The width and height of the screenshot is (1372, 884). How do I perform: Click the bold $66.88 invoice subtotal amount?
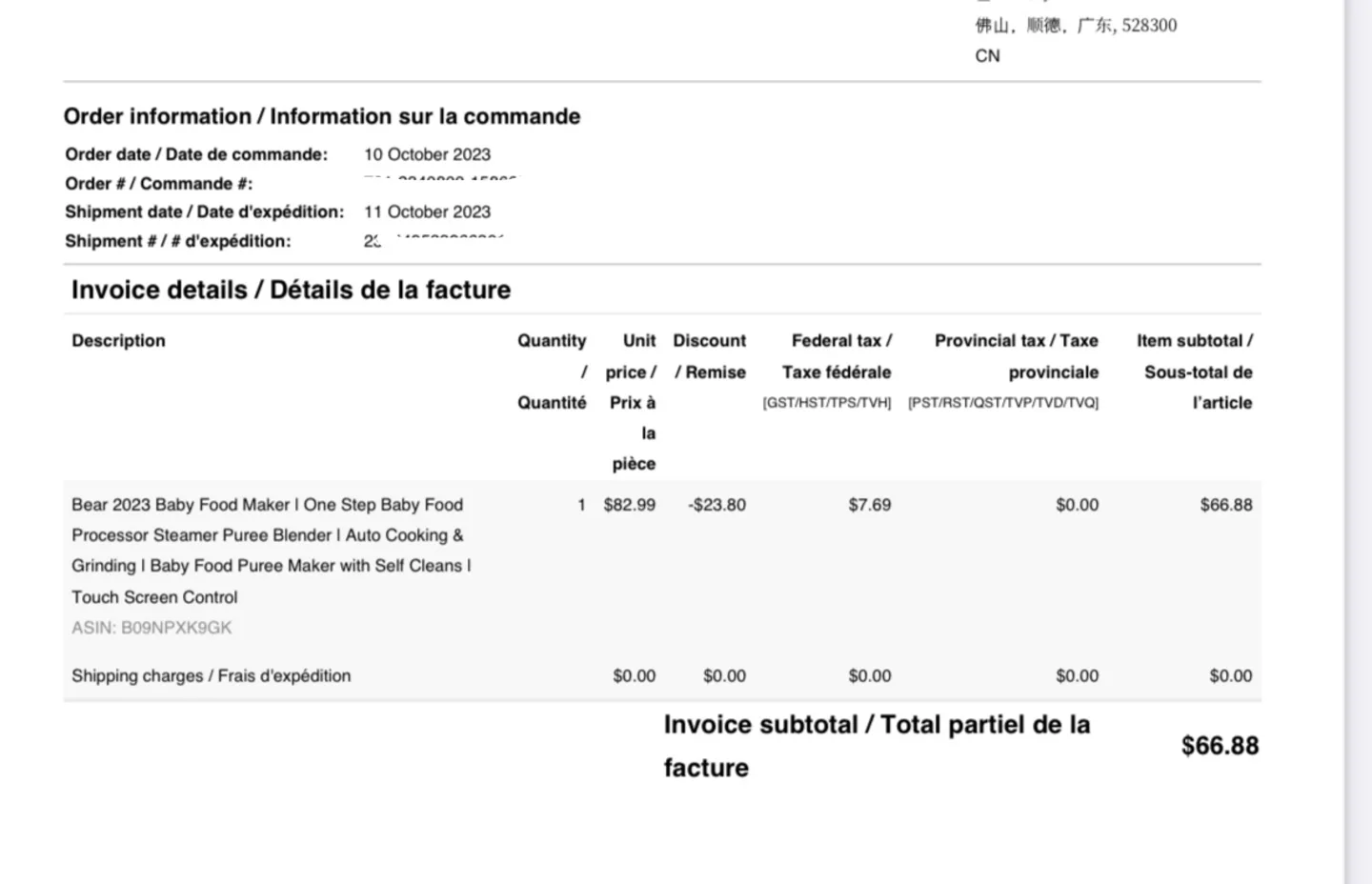[x=1220, y=745]
